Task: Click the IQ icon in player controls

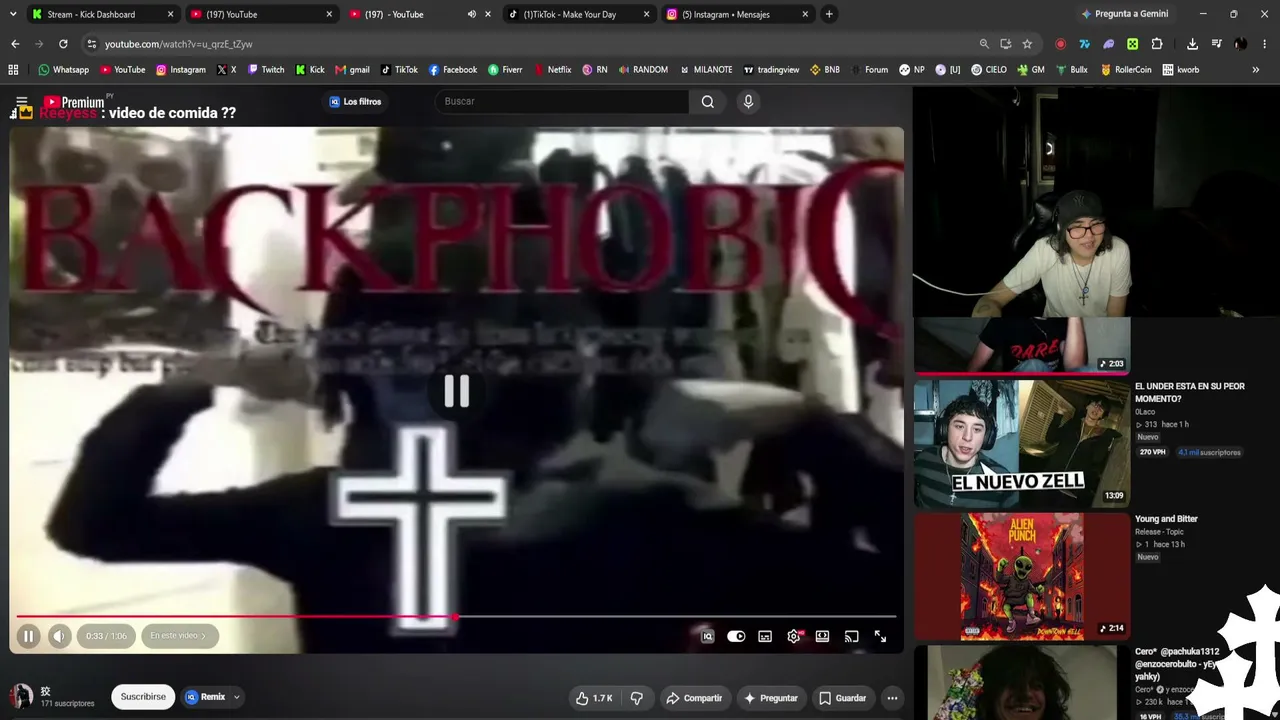Action: click(x=707, y=636)
